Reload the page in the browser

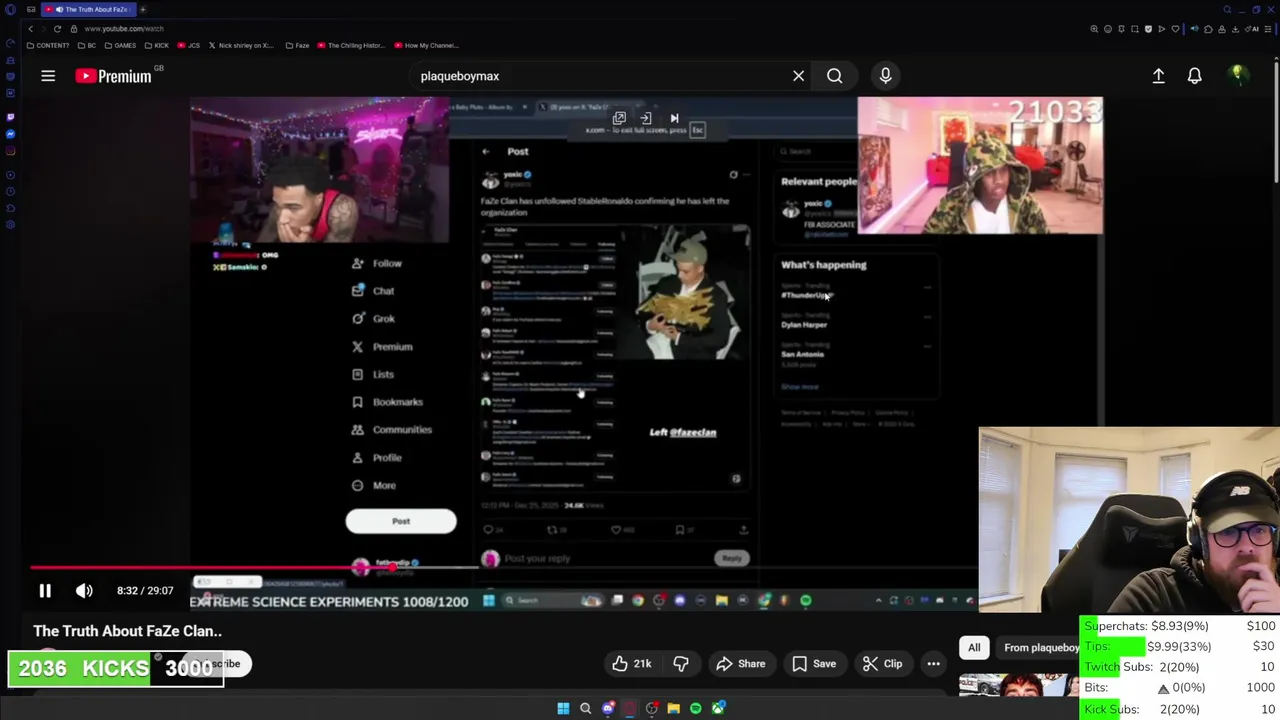[57, 29]
